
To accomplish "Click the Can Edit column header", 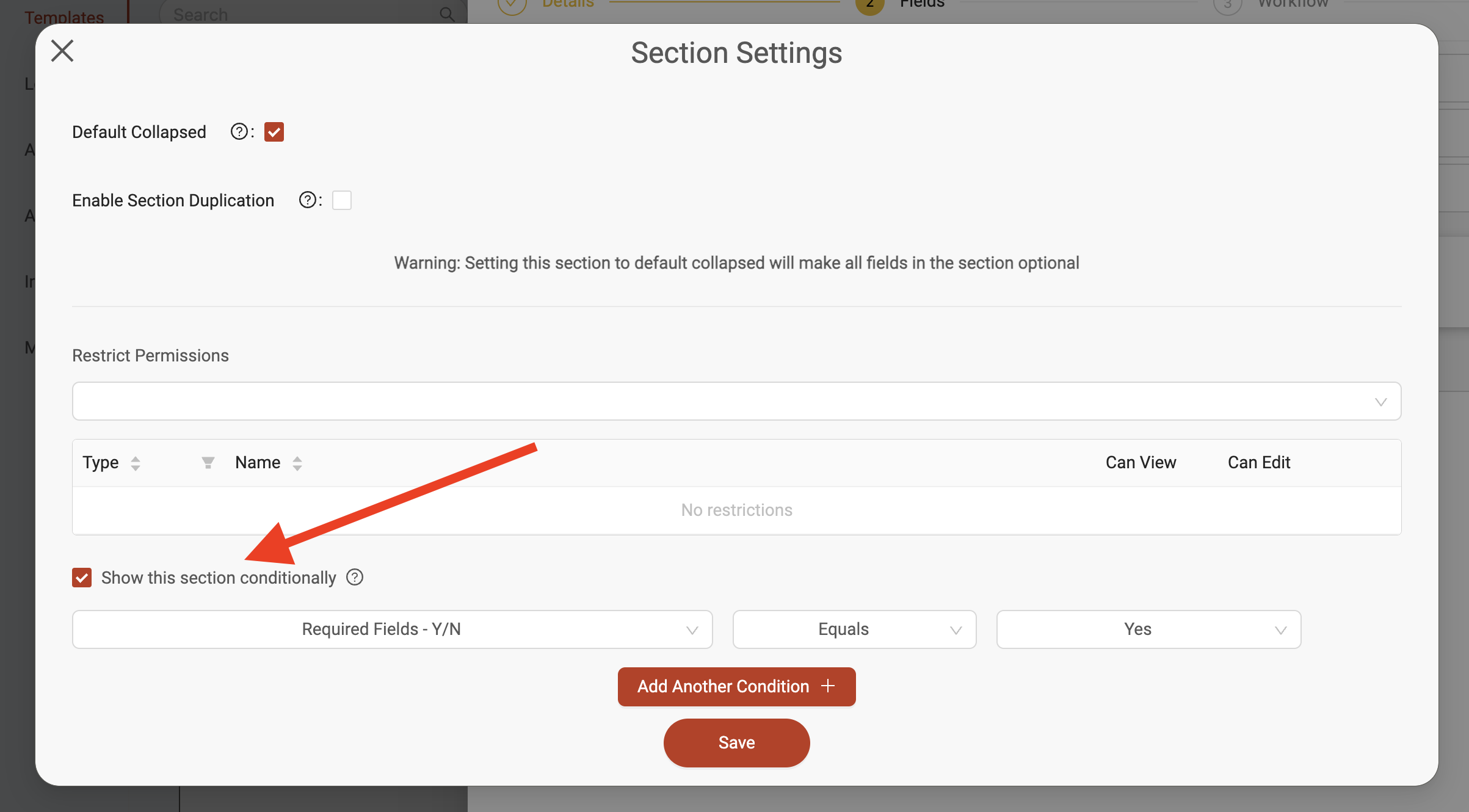I will (1259, 463).
